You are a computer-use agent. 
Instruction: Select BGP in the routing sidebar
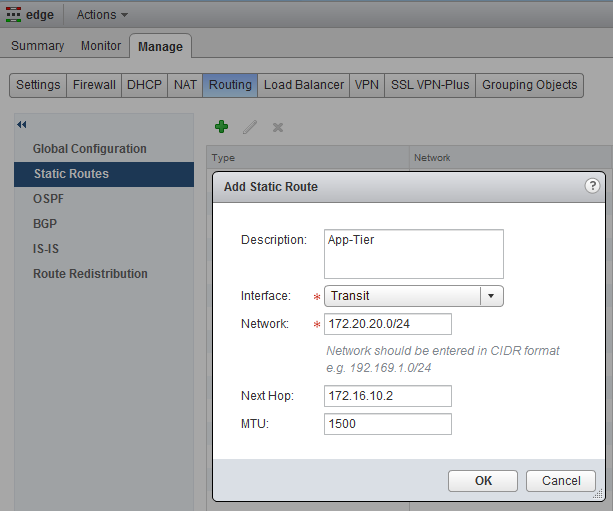pyautogui.click(x=46, y=224)
